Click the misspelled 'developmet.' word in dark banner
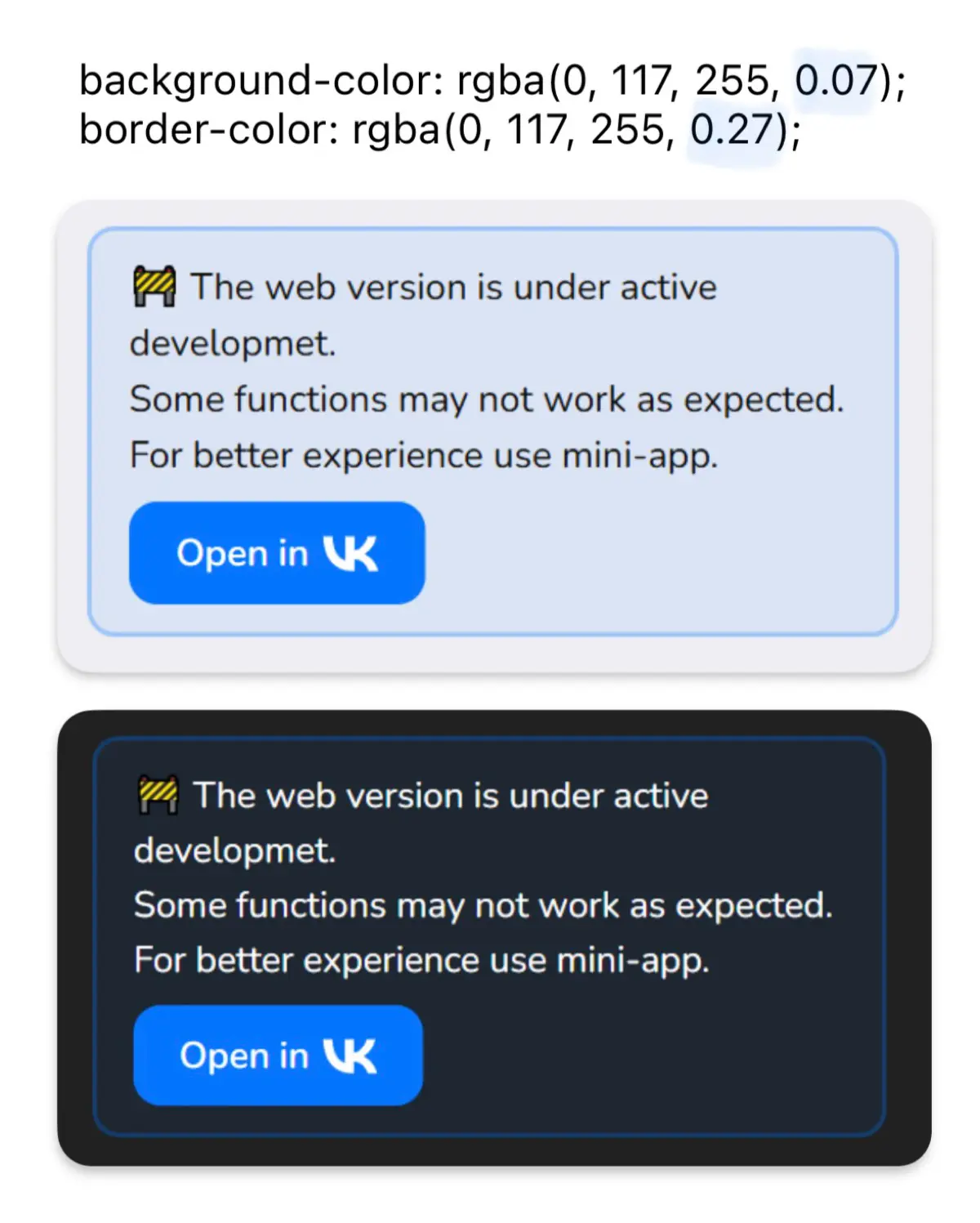 235,851
